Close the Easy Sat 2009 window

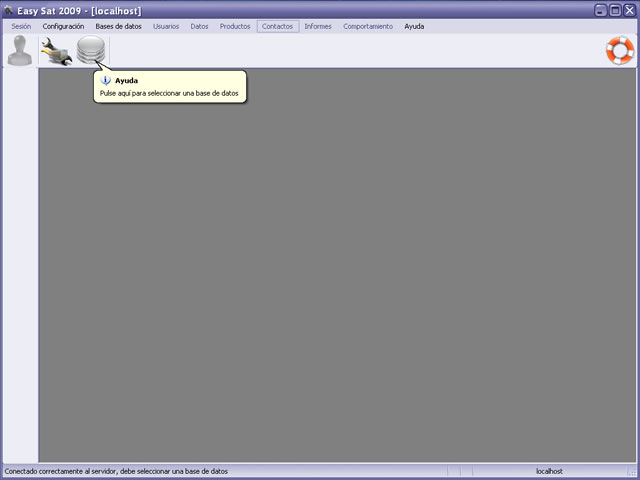click(630, 10)
